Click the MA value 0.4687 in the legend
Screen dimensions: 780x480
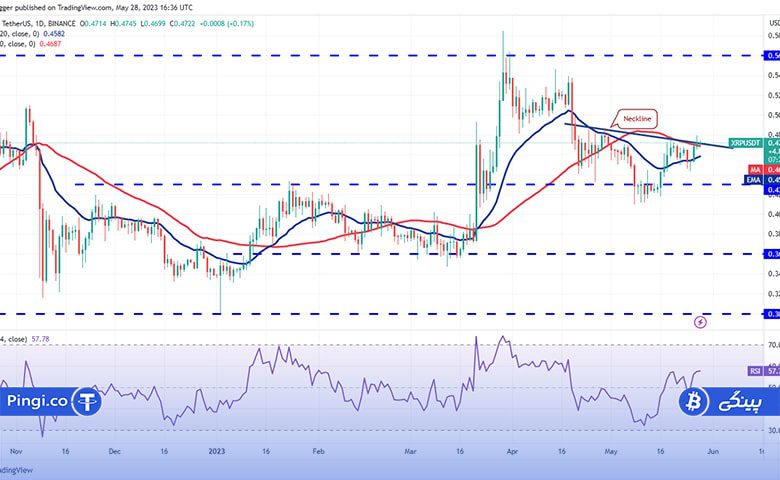(50, 44)
